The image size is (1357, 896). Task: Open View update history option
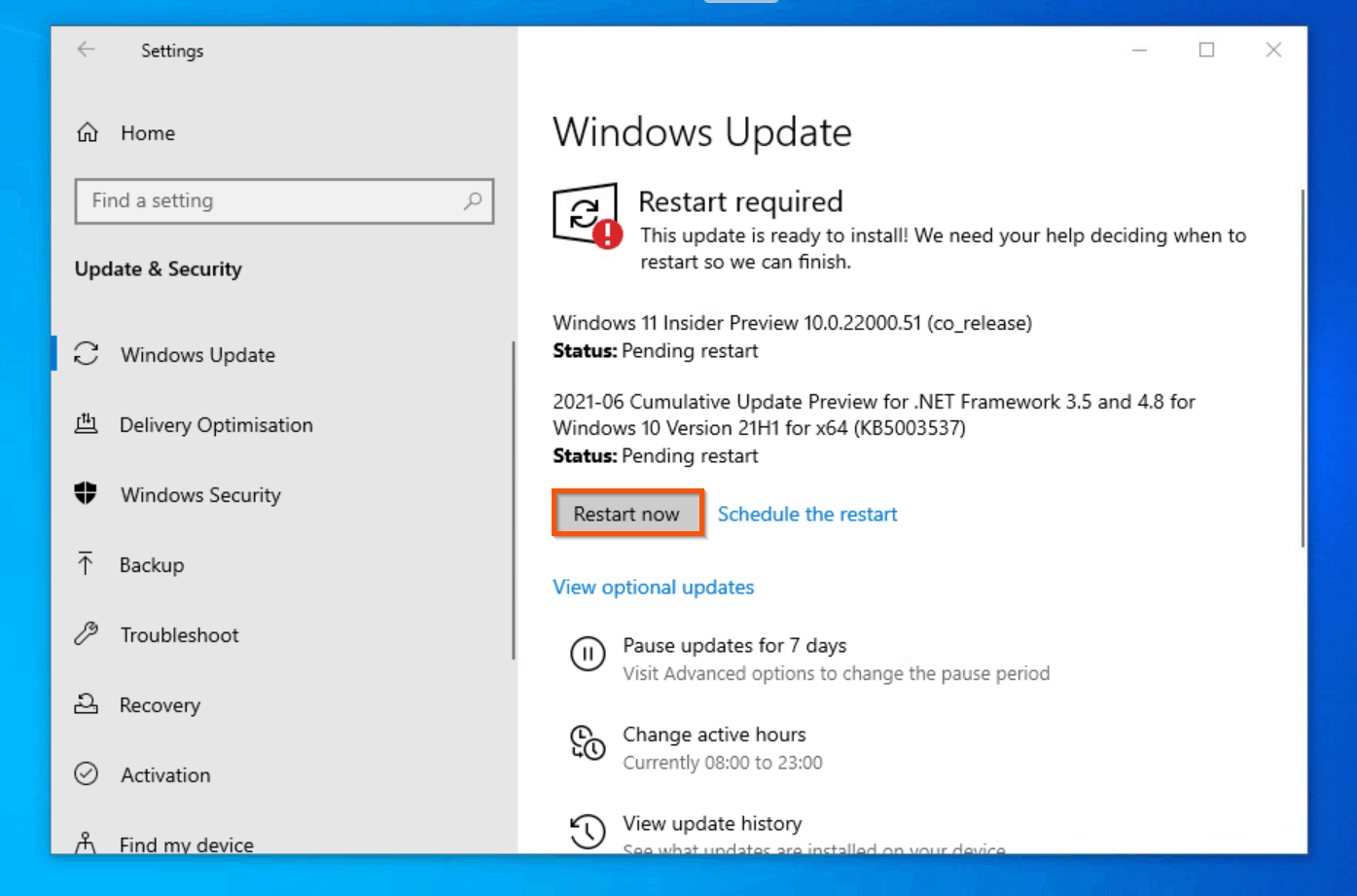pos(712,823)
